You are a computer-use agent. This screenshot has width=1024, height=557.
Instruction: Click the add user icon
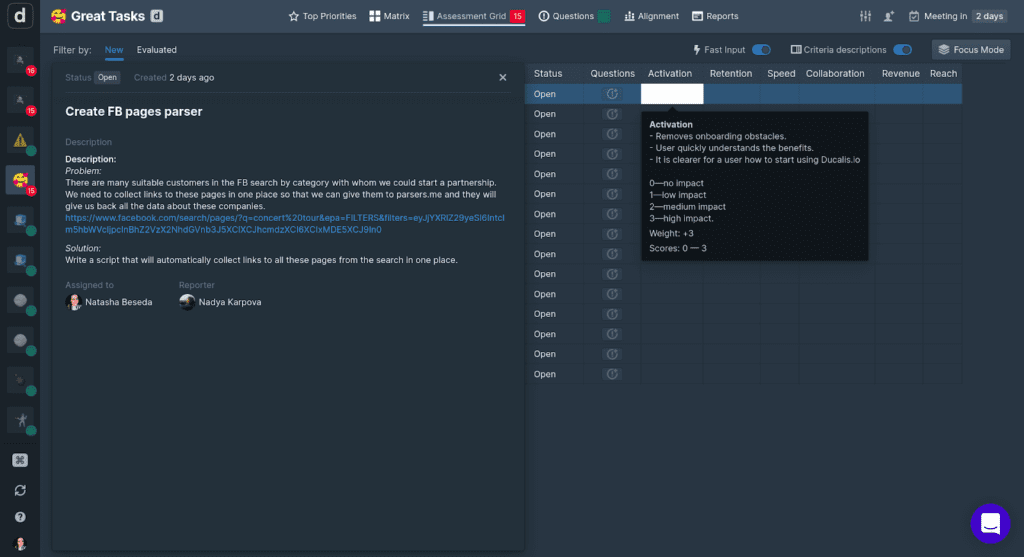click(x=889, y=16)
